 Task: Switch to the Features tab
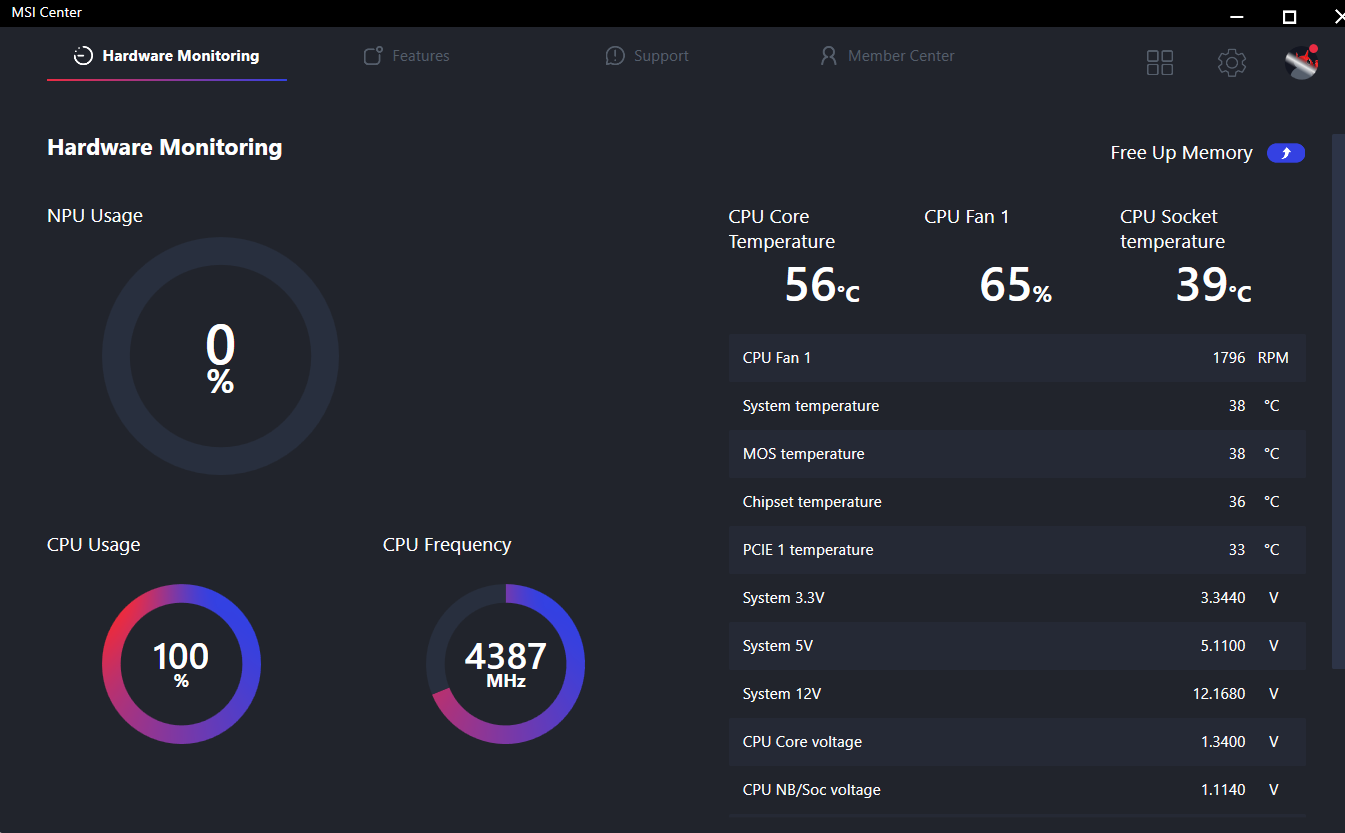[406, 56]
